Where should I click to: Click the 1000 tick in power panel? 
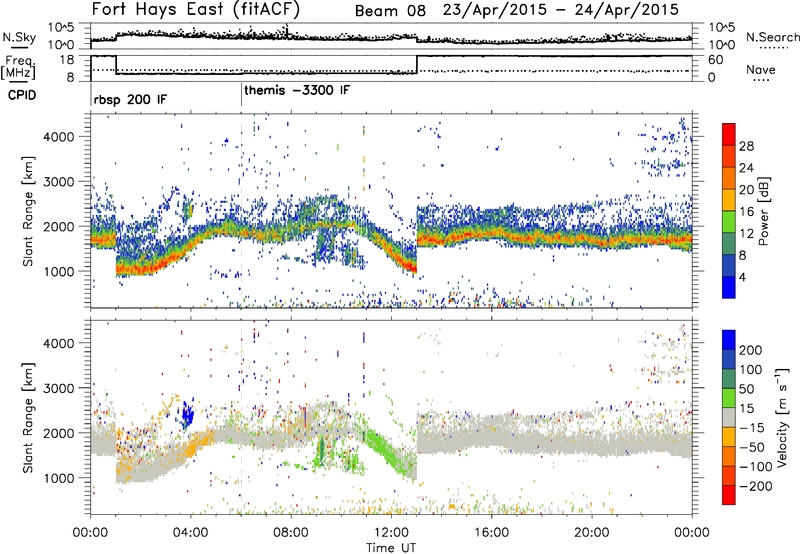point(58,271)
